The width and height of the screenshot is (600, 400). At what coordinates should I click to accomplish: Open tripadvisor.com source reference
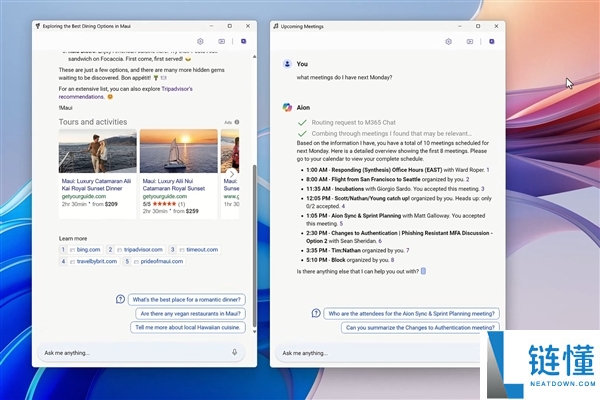136,250
